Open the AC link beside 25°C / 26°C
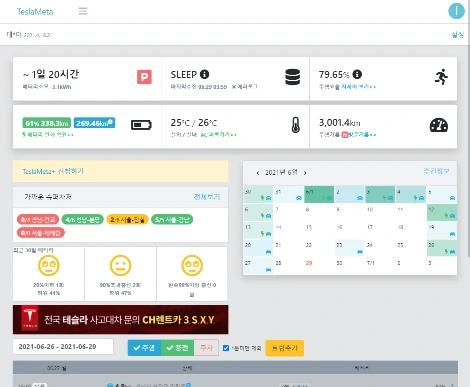Image resolution: width=470 pixels, height=387 pixels. [x=219, y=135]
